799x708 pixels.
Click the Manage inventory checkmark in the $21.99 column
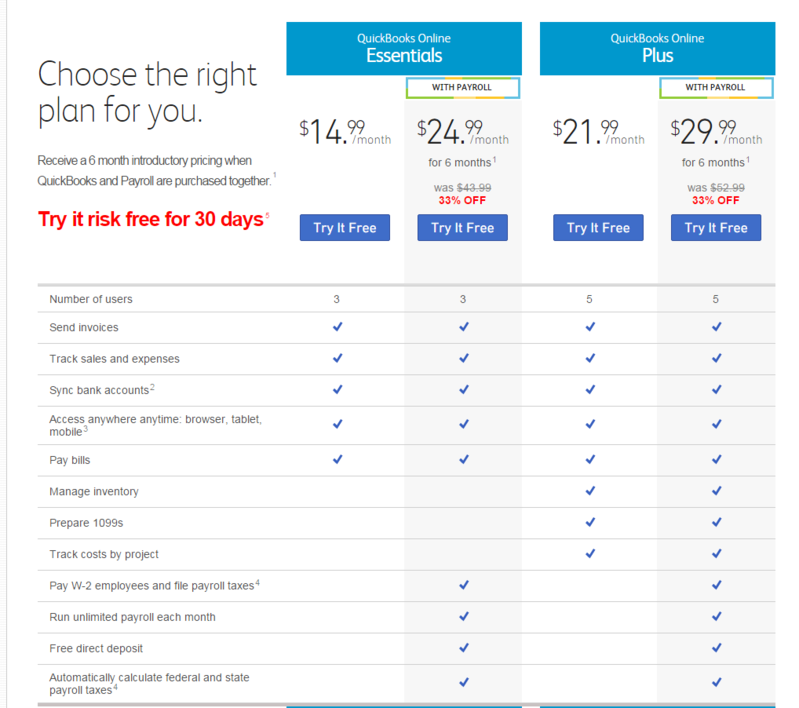coord(590,491)
